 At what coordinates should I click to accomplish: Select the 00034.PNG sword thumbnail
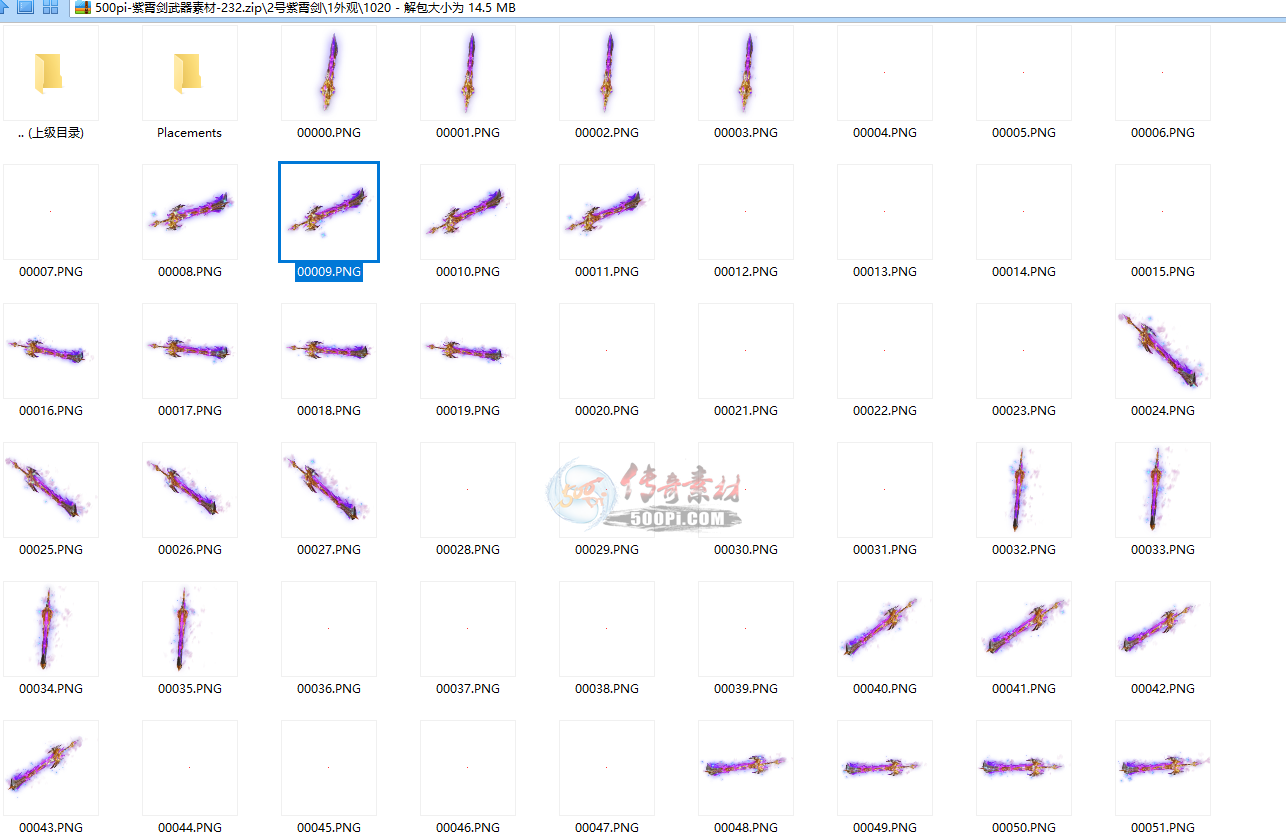click(51, 629)
